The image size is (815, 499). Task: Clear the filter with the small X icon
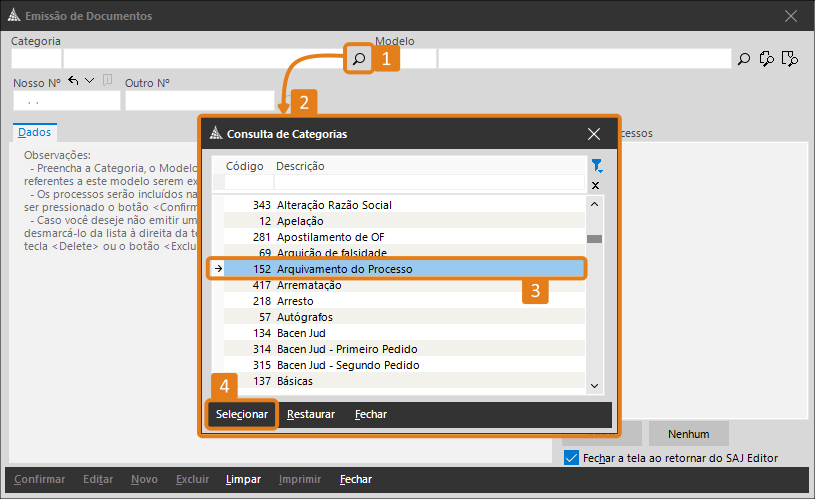point(596,185)
